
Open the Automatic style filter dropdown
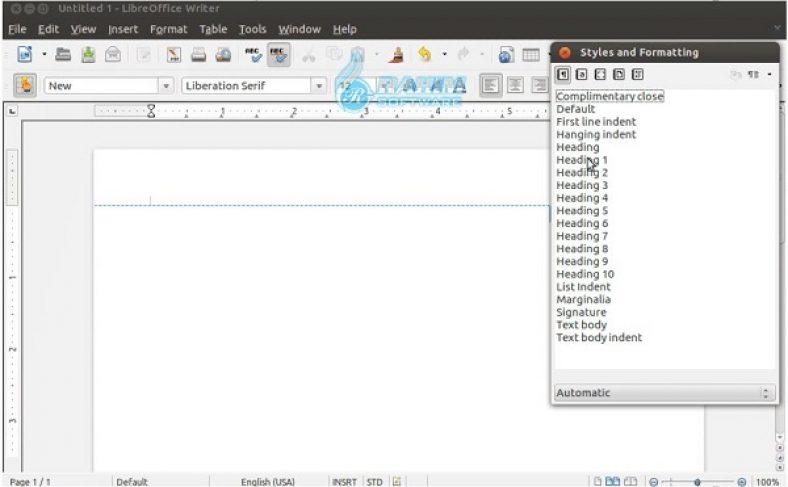(664, 393)
